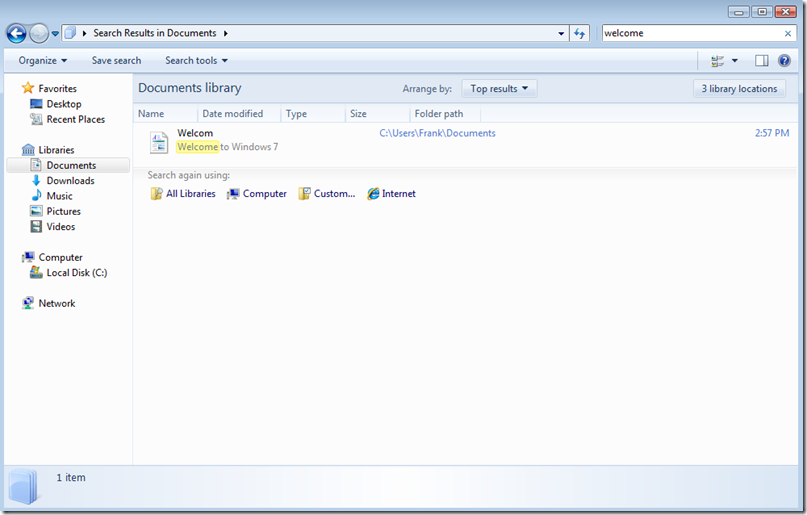807x515 pixels.
Task: Open Recent Places
Action: [x=76, y=119]
